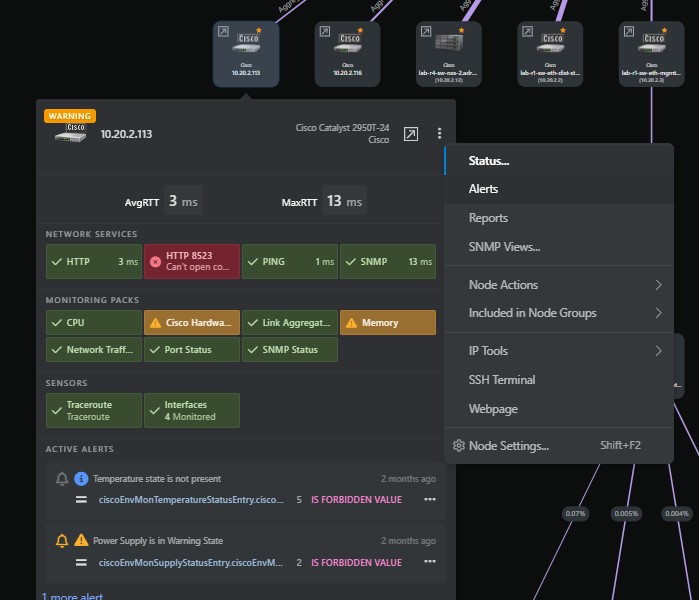Open the Traceroute sensor tile
Screen dimensions: 699x600
94,411
